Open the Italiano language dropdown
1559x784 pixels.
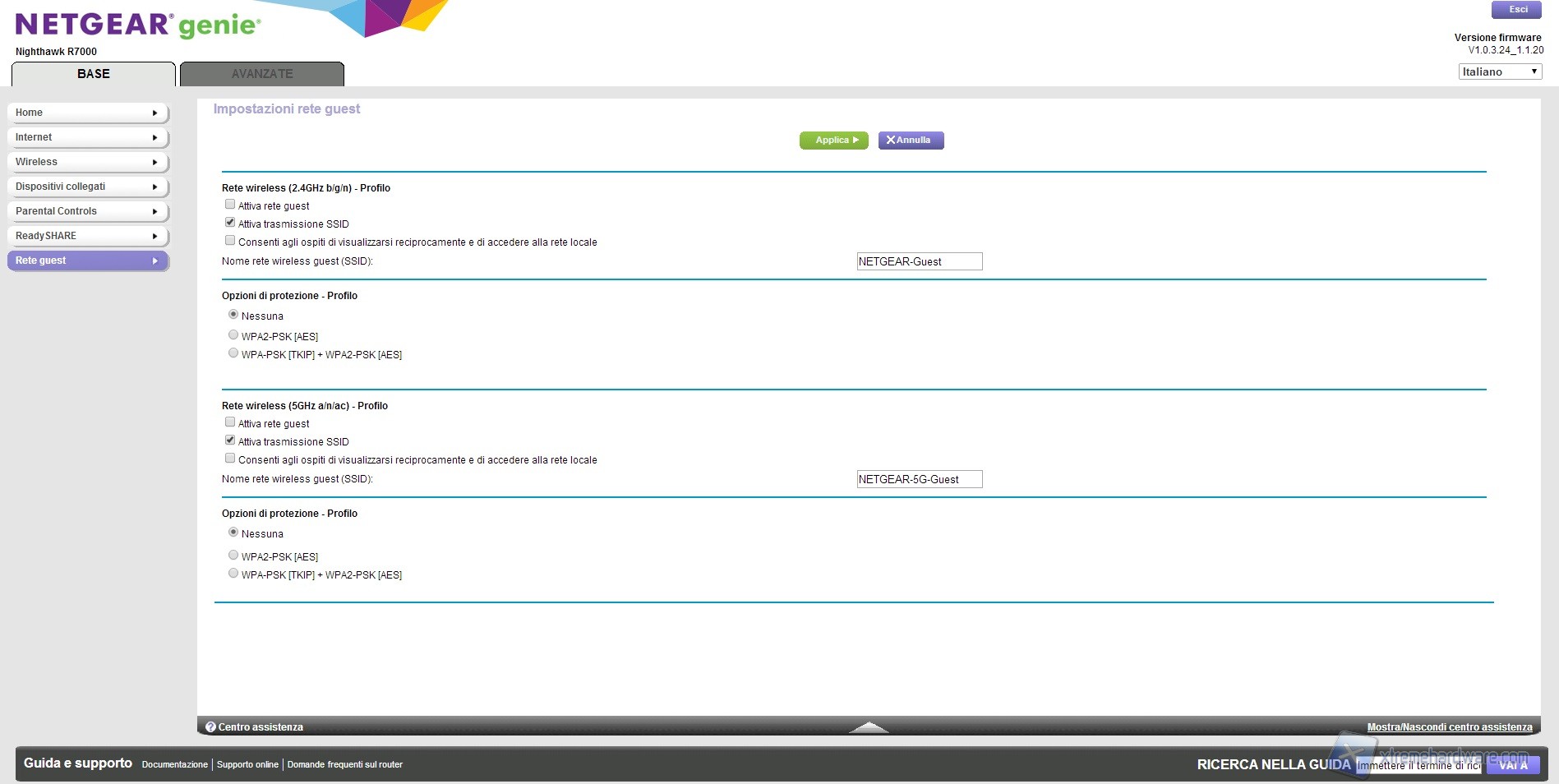(x=1499, y=71)
